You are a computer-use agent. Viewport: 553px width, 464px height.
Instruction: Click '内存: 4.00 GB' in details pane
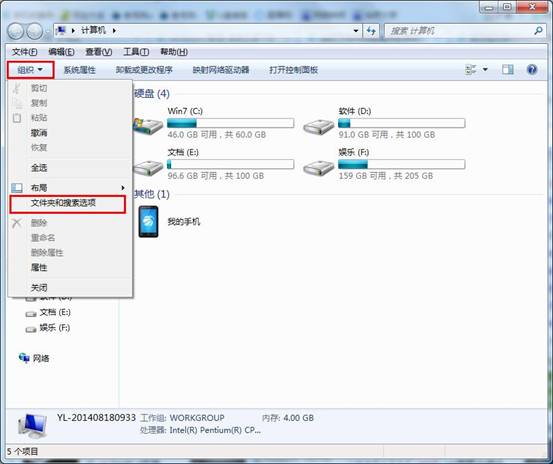[288, 418]
